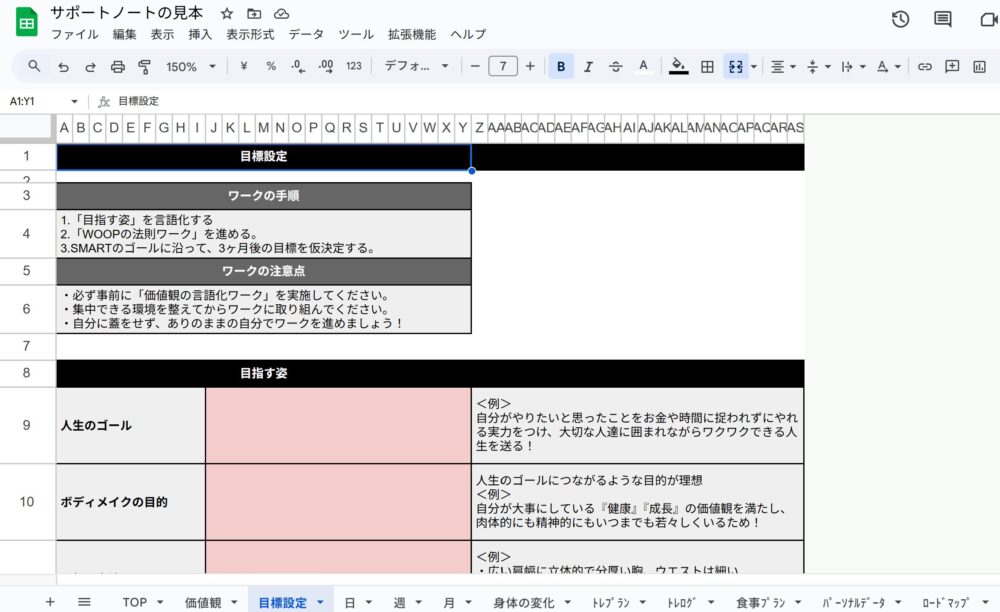Click the video meeting camera icon

point(989,19)
